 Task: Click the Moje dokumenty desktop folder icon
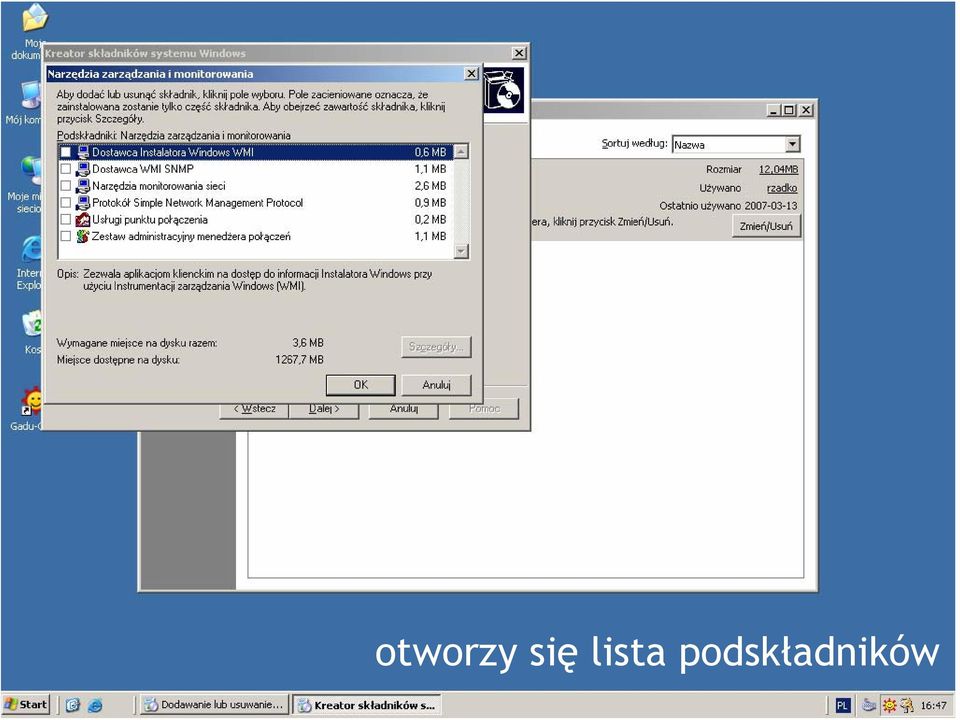tap(34, 17)
